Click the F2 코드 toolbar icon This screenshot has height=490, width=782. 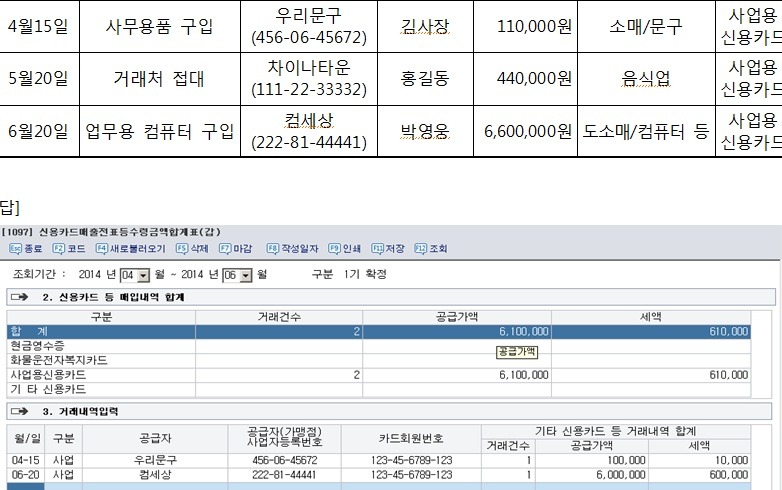pyautogui.click(x=69, y=248)
